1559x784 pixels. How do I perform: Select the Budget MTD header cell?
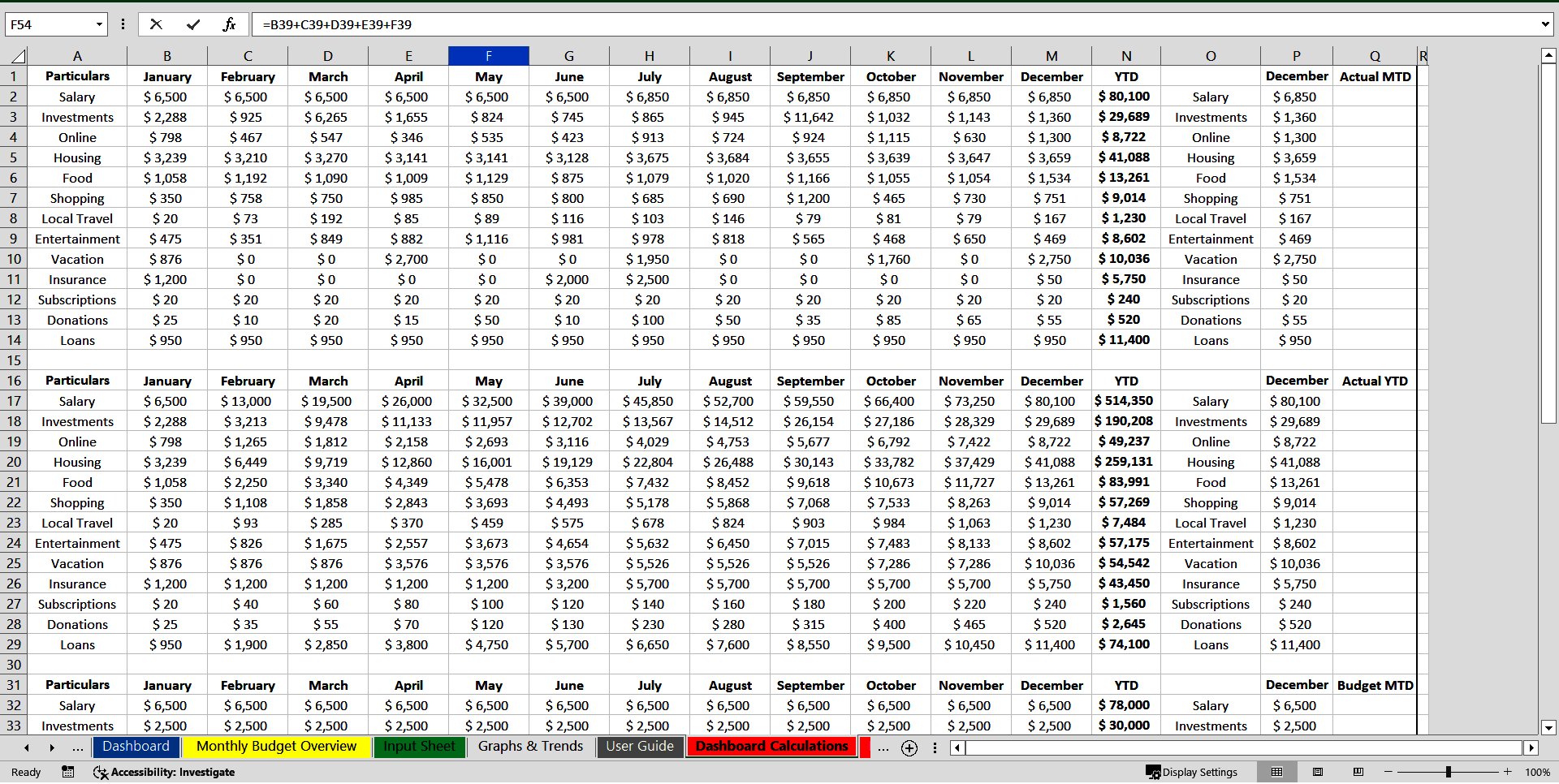point(1375,685)
